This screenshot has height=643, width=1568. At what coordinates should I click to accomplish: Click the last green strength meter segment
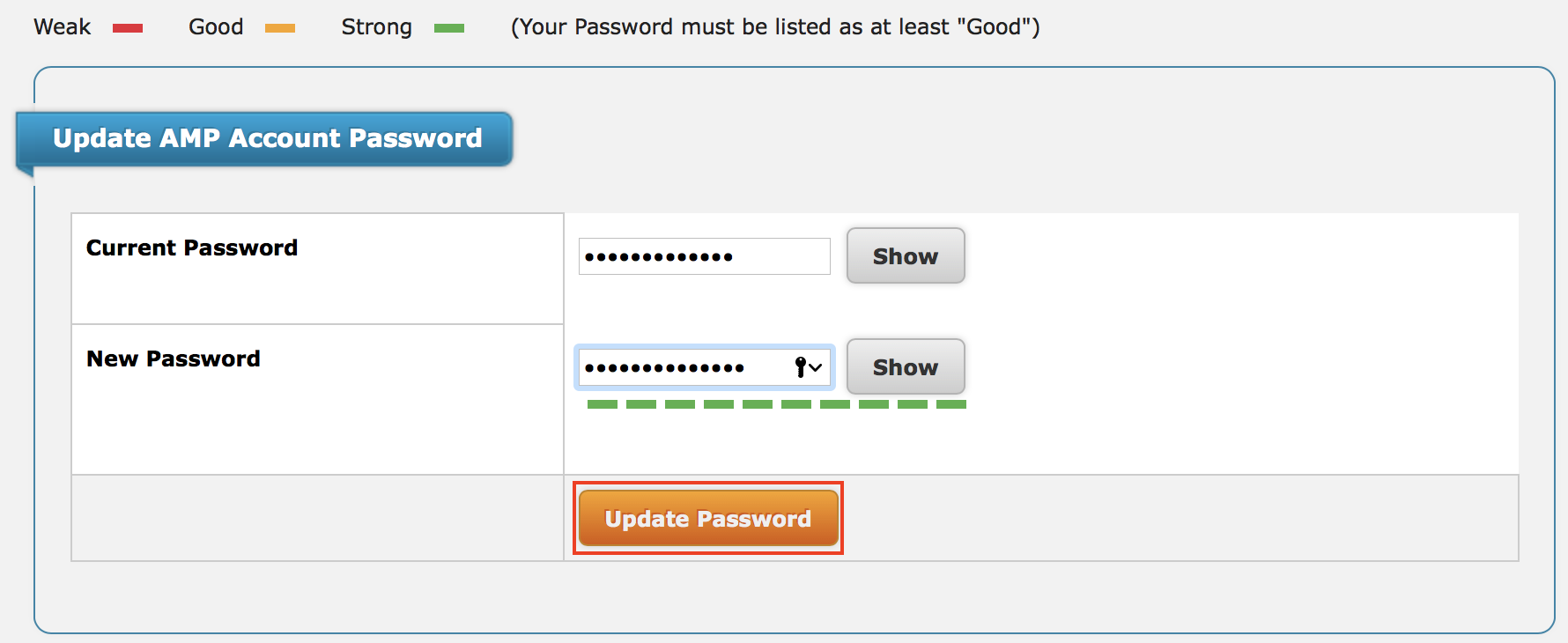(x=951, y=404)
